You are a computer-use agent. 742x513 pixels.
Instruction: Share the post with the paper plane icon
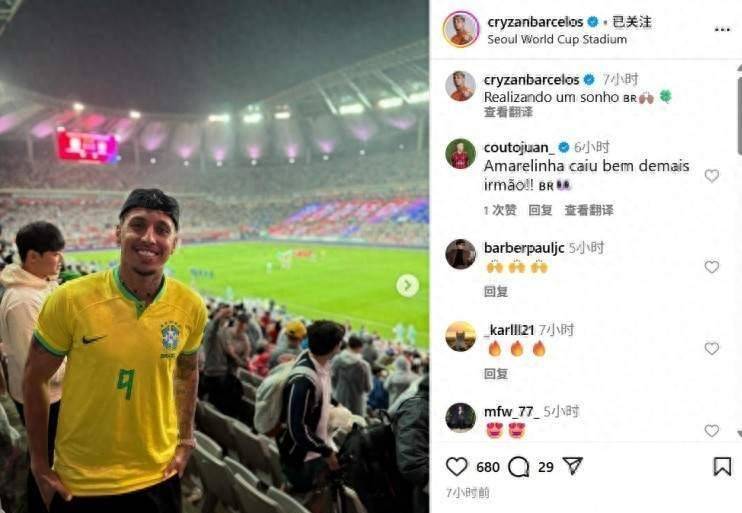[x=573, y=466]
